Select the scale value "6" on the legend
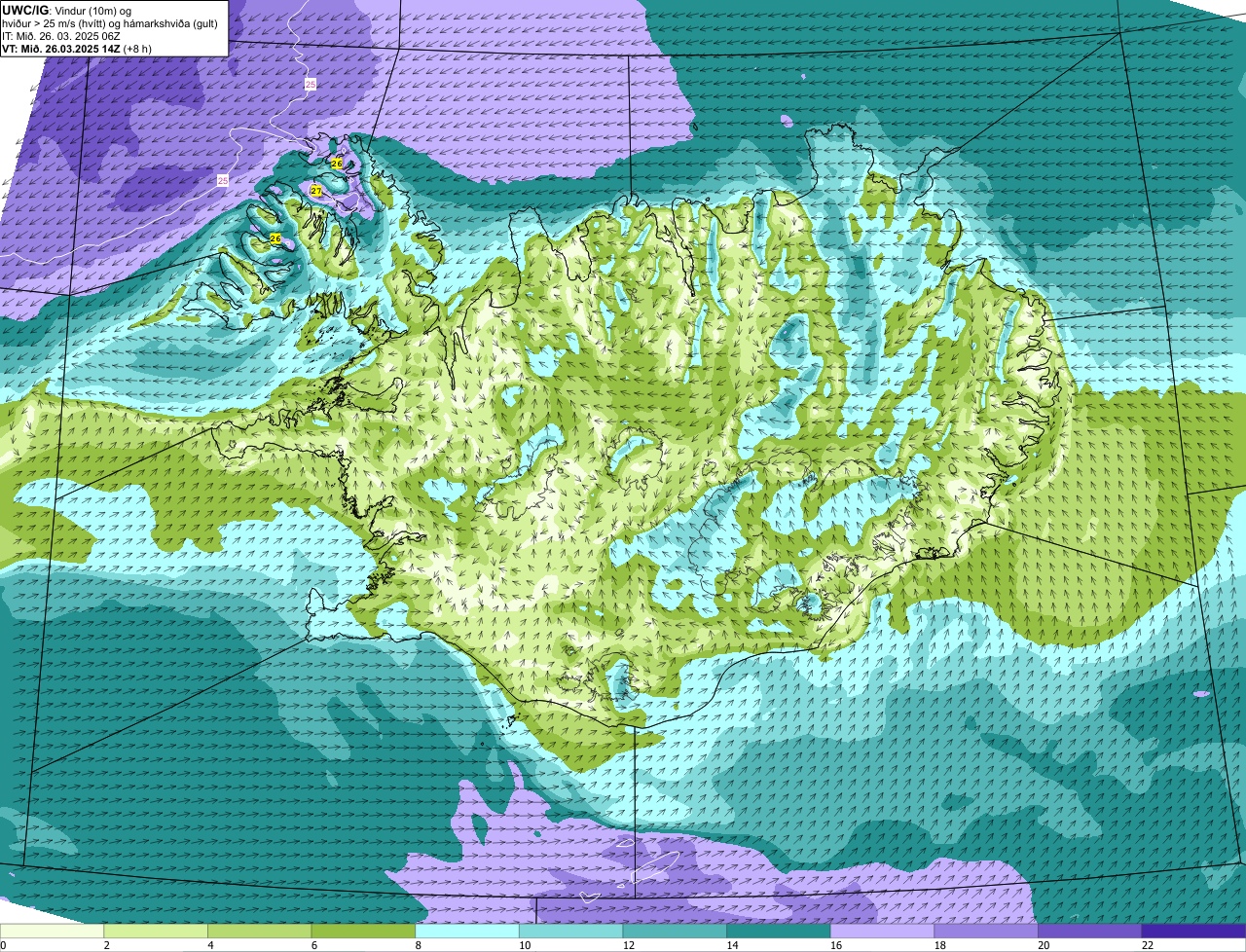This screenshot has width=1246, height=952. [313, 945]
